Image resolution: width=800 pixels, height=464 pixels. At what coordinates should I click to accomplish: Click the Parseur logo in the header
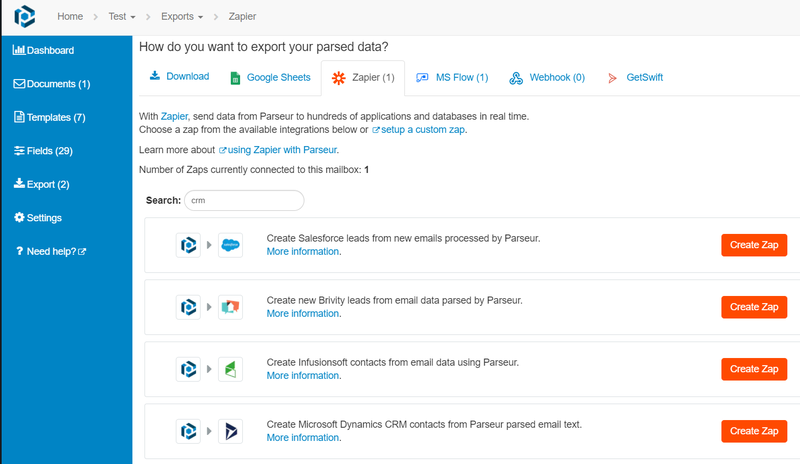24,17
